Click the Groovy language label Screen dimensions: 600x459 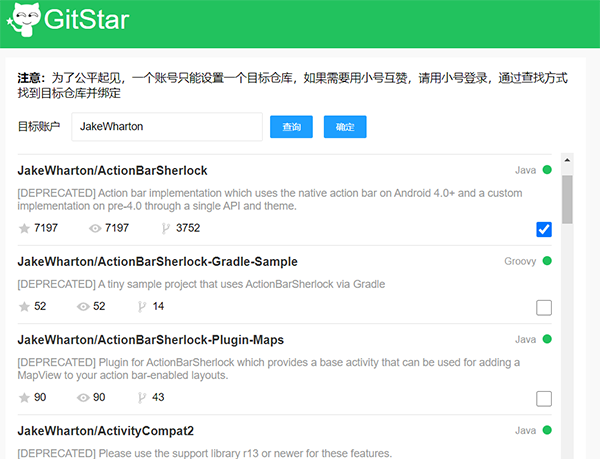pos(520,261)
